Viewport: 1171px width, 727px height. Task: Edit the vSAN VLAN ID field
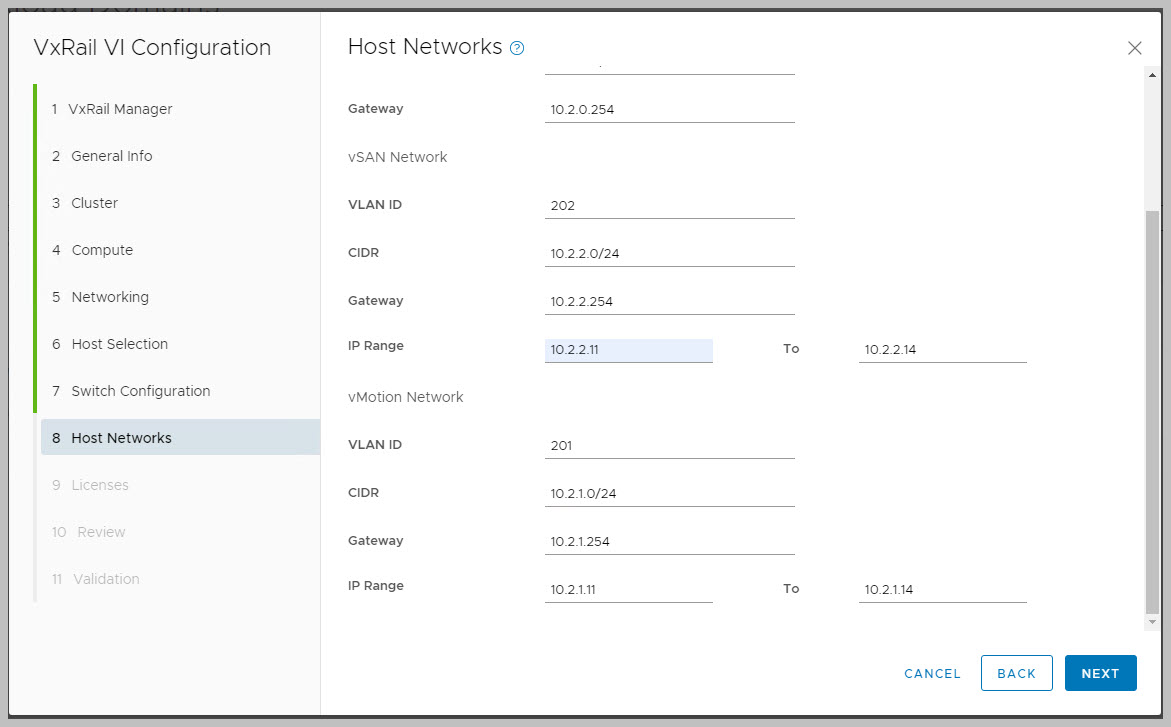coord(669,205)
